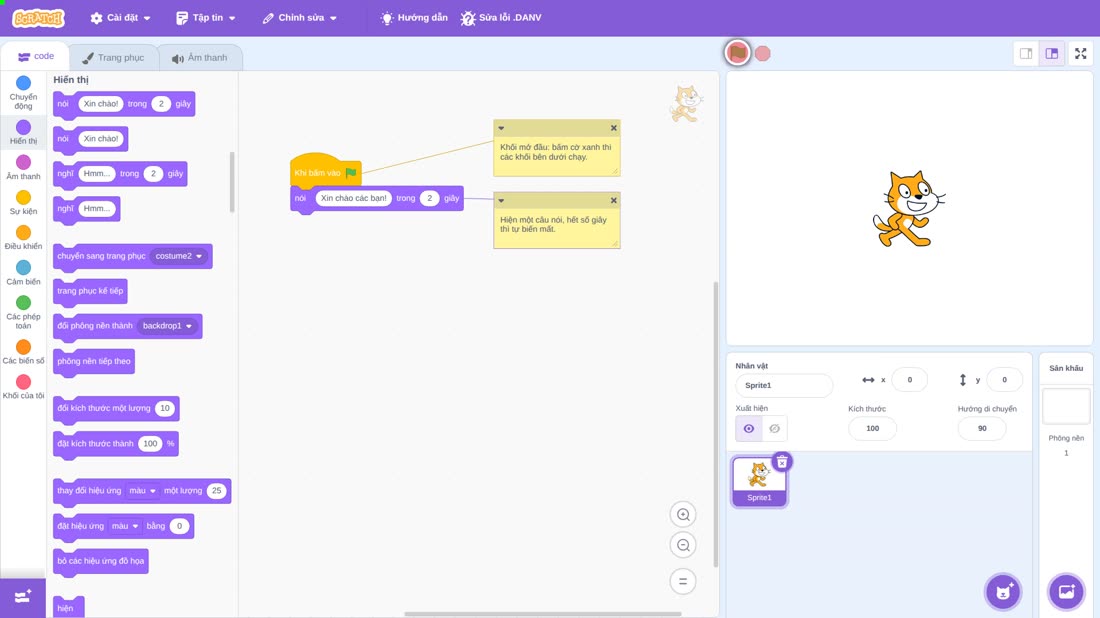Viewport: 1100px width, 618px height.
Task: Click the red stop button
Action: tap(763, 53)
